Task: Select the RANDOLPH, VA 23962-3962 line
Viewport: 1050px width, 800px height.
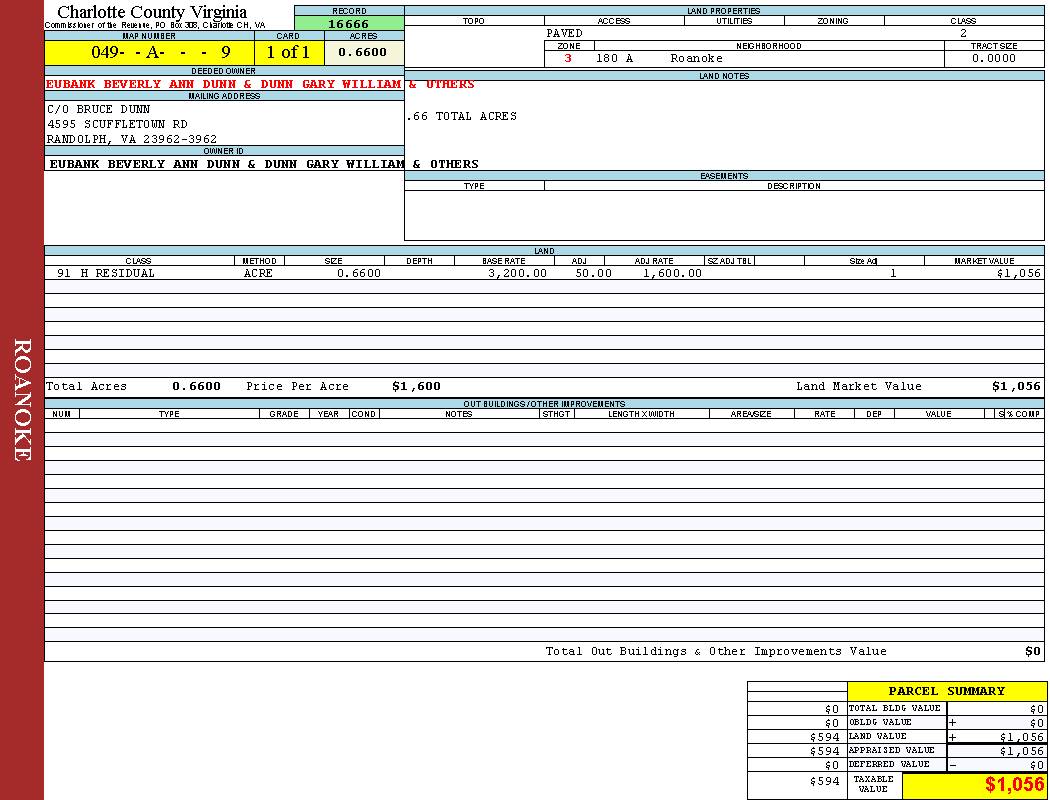Action: [x=132, y=139]
